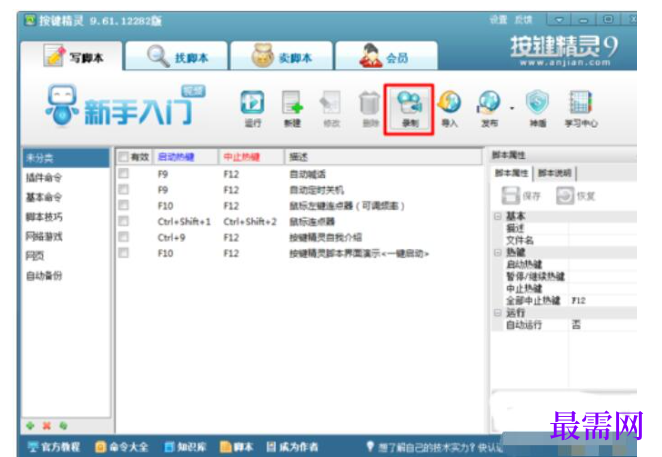
Task: Click the highlighted 录制 (Record) icon
Action: click(409, 109)
